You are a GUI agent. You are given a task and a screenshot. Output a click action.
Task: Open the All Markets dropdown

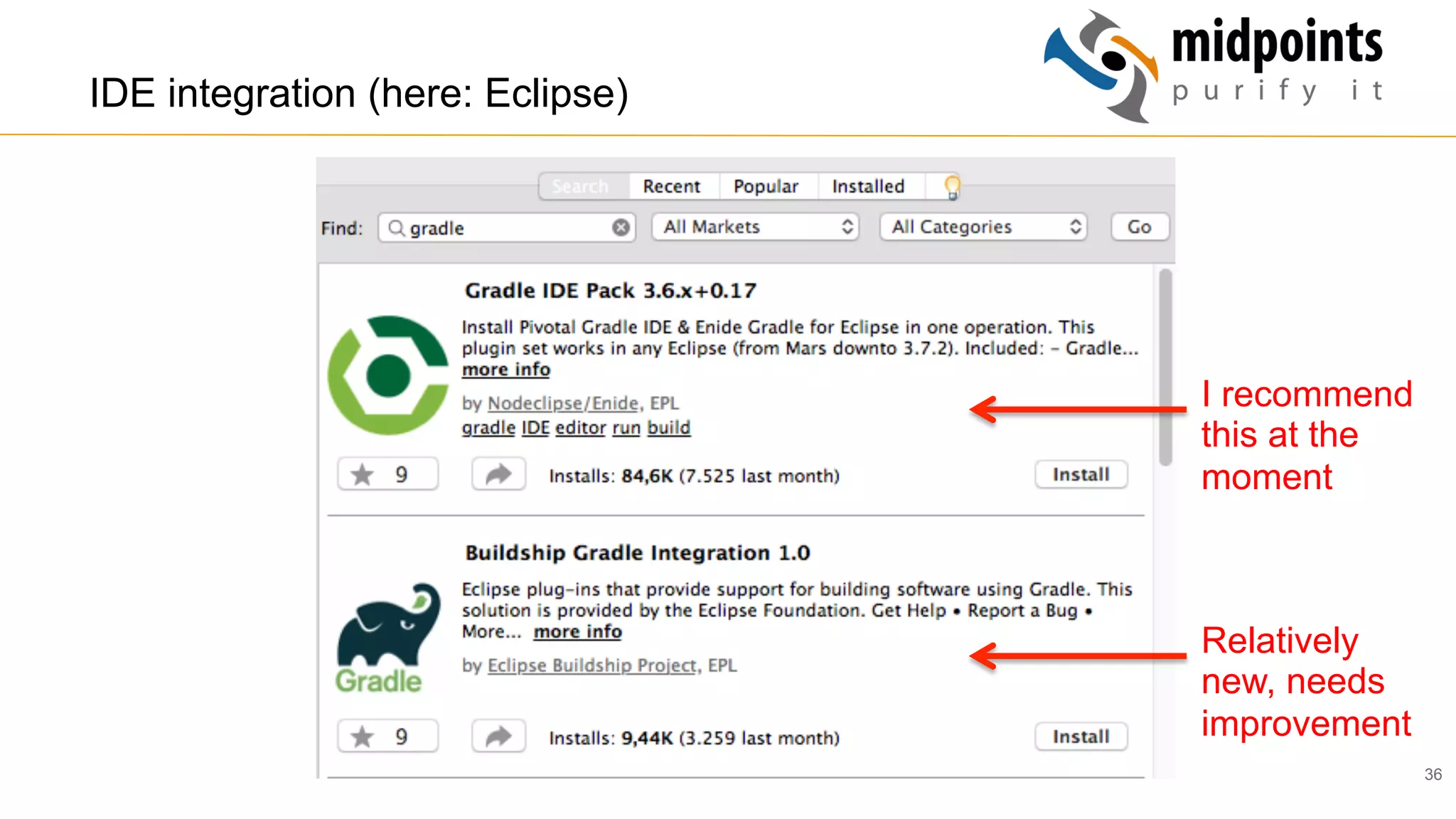[755, 227]
